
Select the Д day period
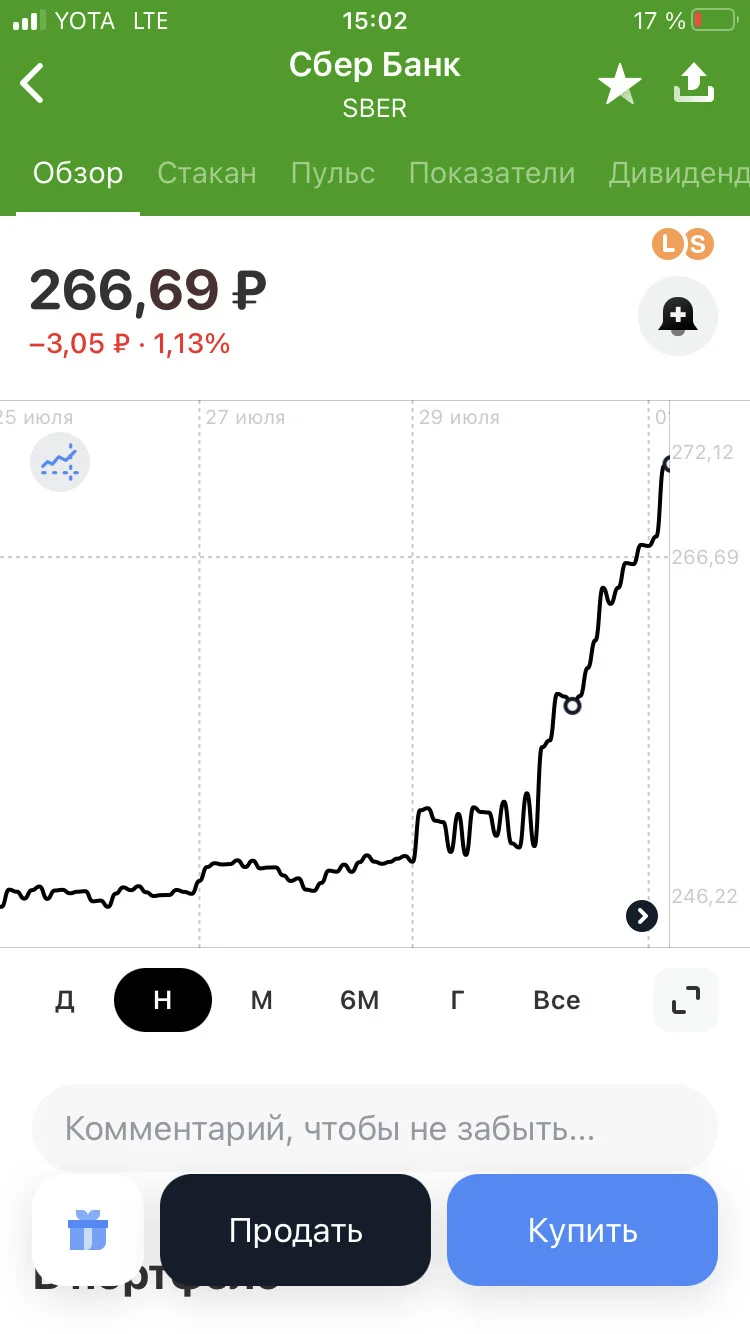(x=65, y=1000)
